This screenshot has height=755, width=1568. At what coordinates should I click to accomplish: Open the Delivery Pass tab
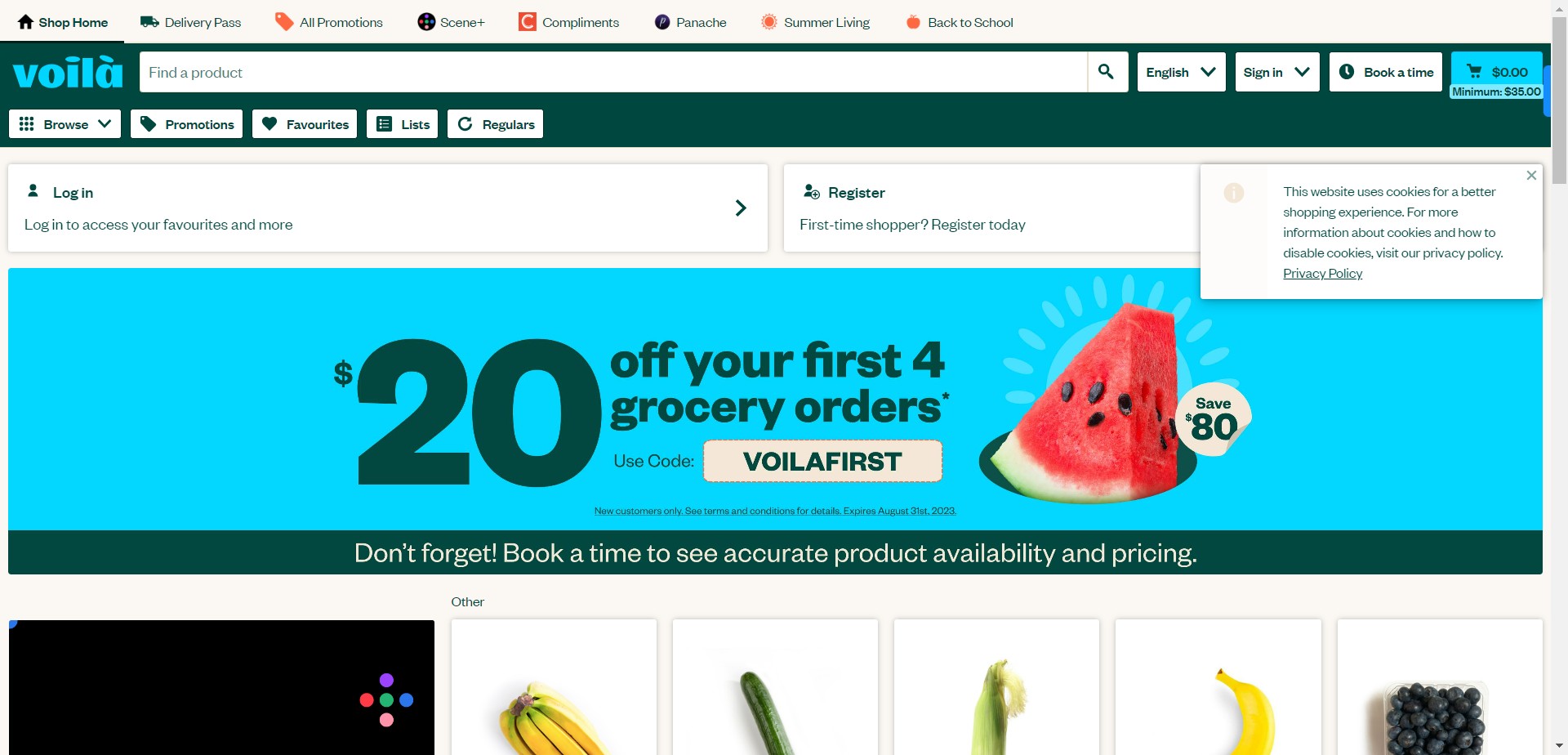[x=190, y=22]
